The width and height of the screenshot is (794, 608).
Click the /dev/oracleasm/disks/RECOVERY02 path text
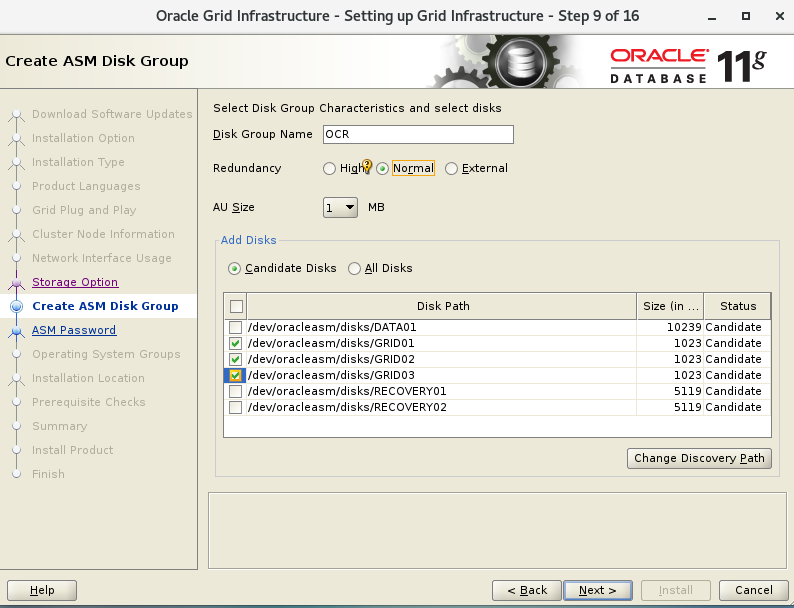click(347, 408)
